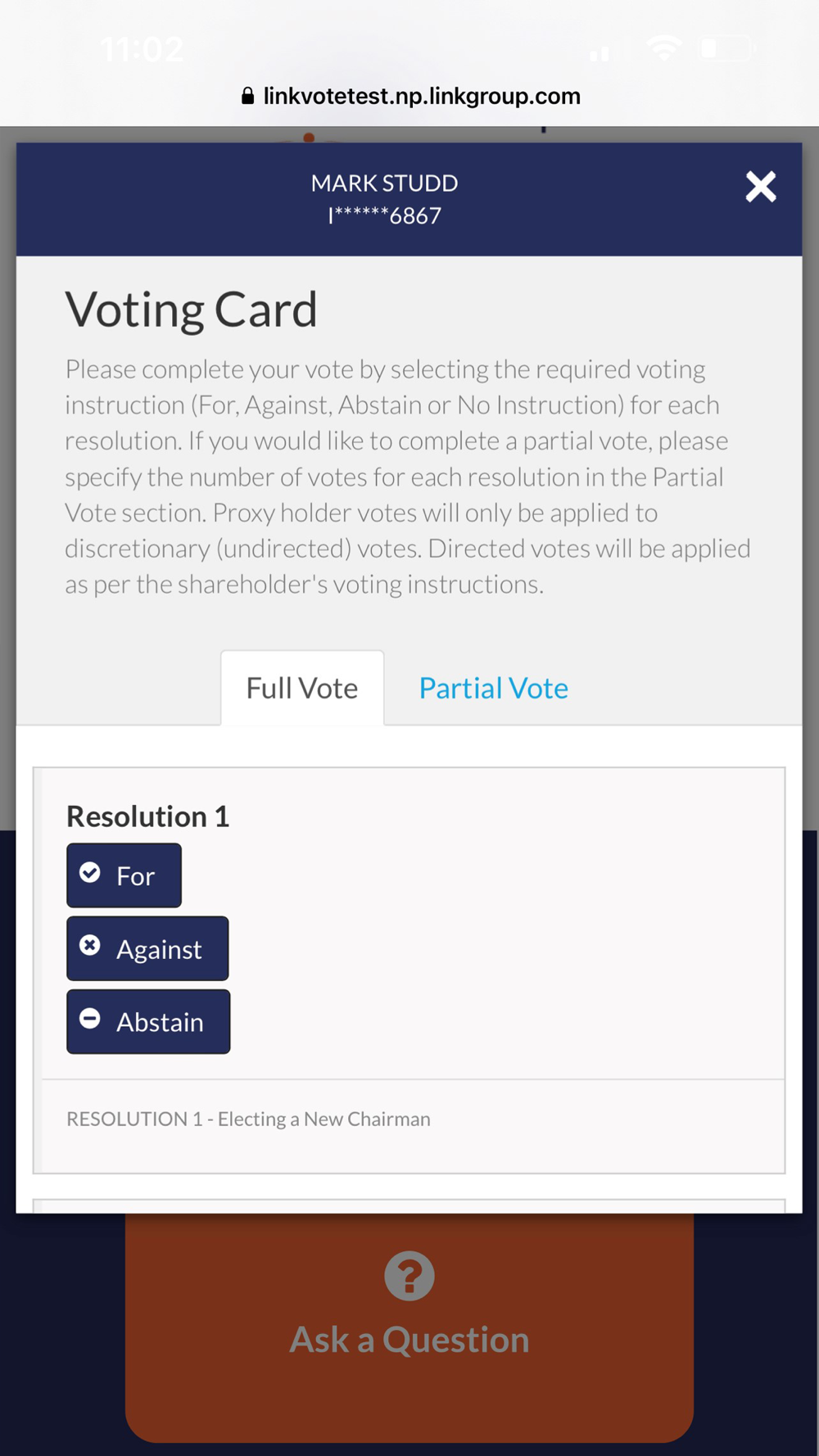Click the padlock icon in the address bar

pos(247,97)
